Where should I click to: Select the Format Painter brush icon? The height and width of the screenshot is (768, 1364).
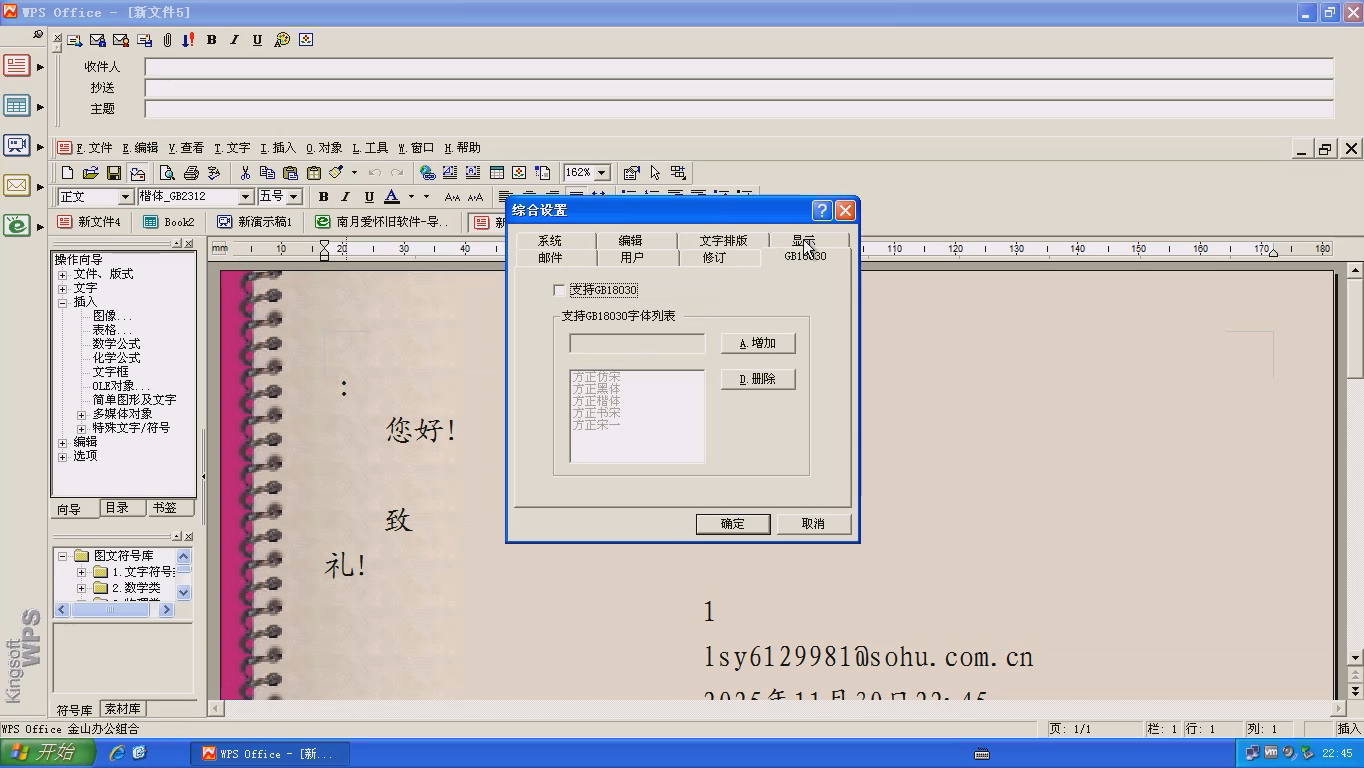(336, 173)
